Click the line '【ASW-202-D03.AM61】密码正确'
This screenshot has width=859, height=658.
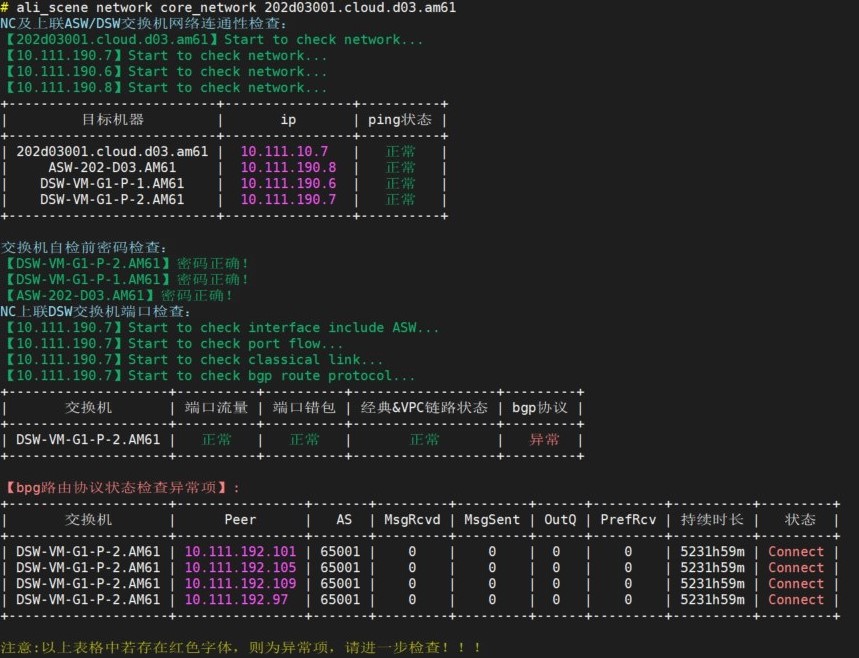tap(118, 295)
